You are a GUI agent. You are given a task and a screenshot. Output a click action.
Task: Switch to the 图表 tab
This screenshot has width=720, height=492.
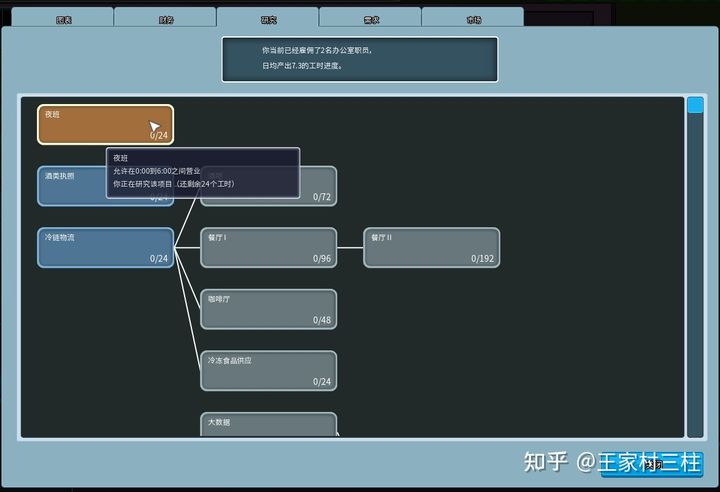pyautogui.click(x=63, y=18)
